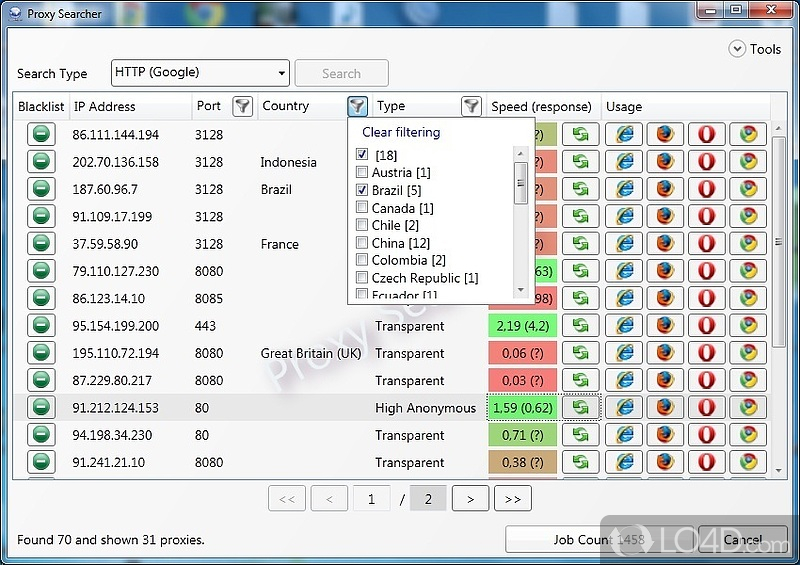Viewport: 800px width, 565px height.
Task: Select Clear filtering in the filter popup
Action: pyautogui.click(x=401, y=132)
